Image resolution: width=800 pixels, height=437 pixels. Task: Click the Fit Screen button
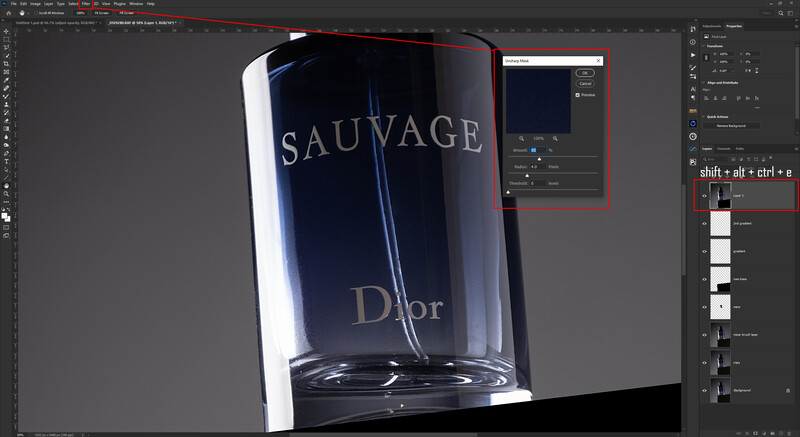pyautogui.click(x=102, y=13)
